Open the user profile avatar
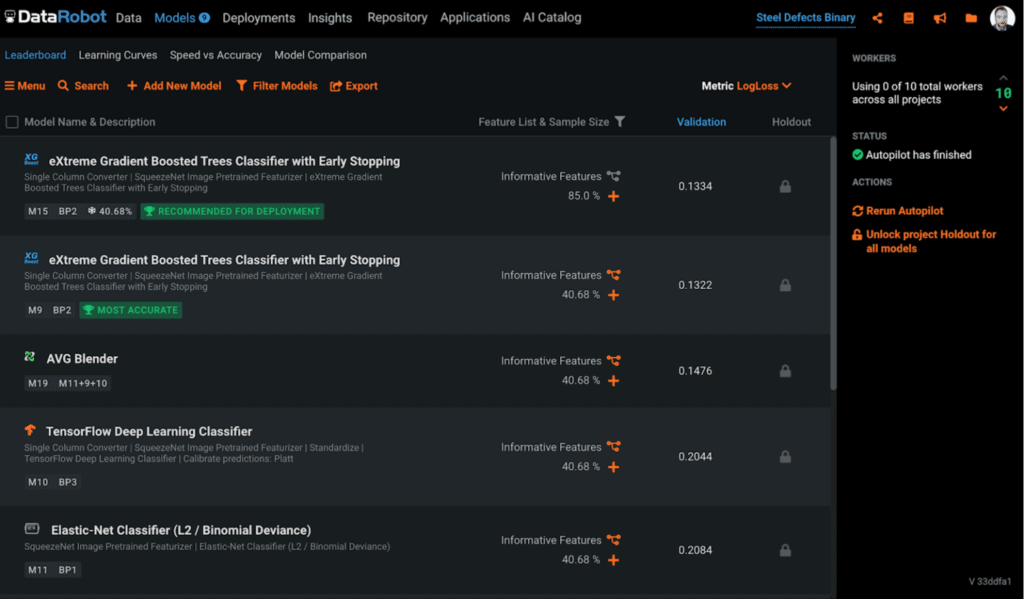This screenshot has height=599, width=1024. (1002, 18)
